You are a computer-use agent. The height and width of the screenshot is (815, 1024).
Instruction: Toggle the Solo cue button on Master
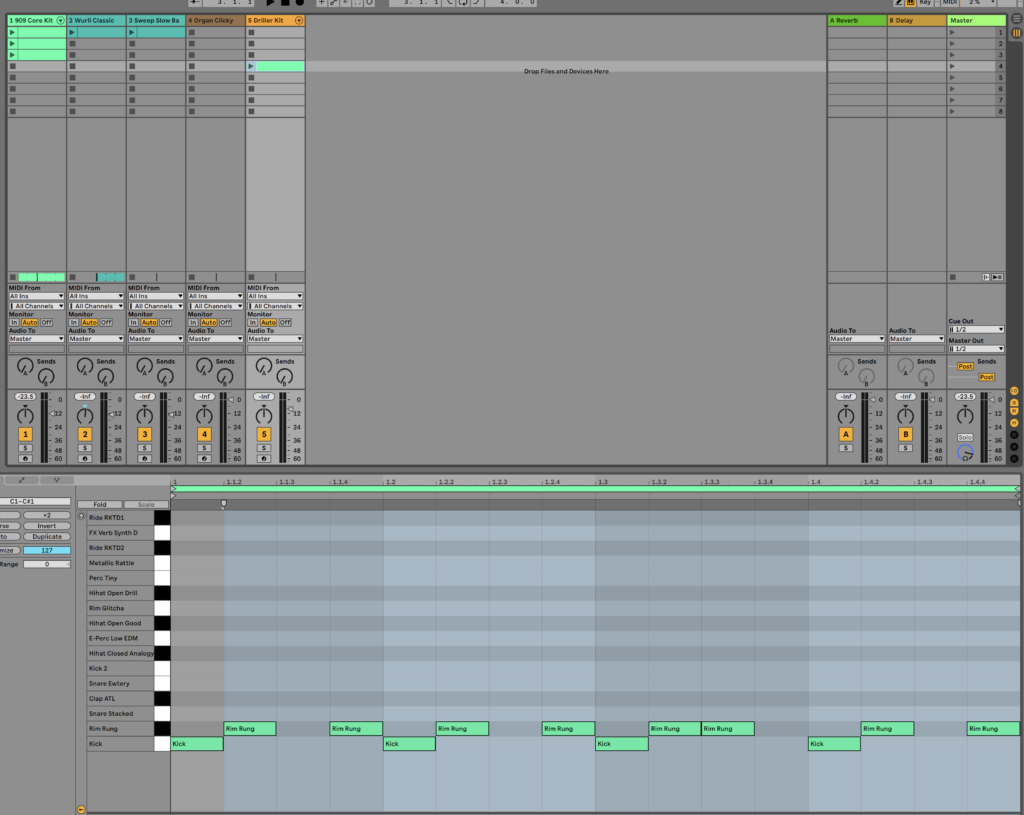[965, 438]
